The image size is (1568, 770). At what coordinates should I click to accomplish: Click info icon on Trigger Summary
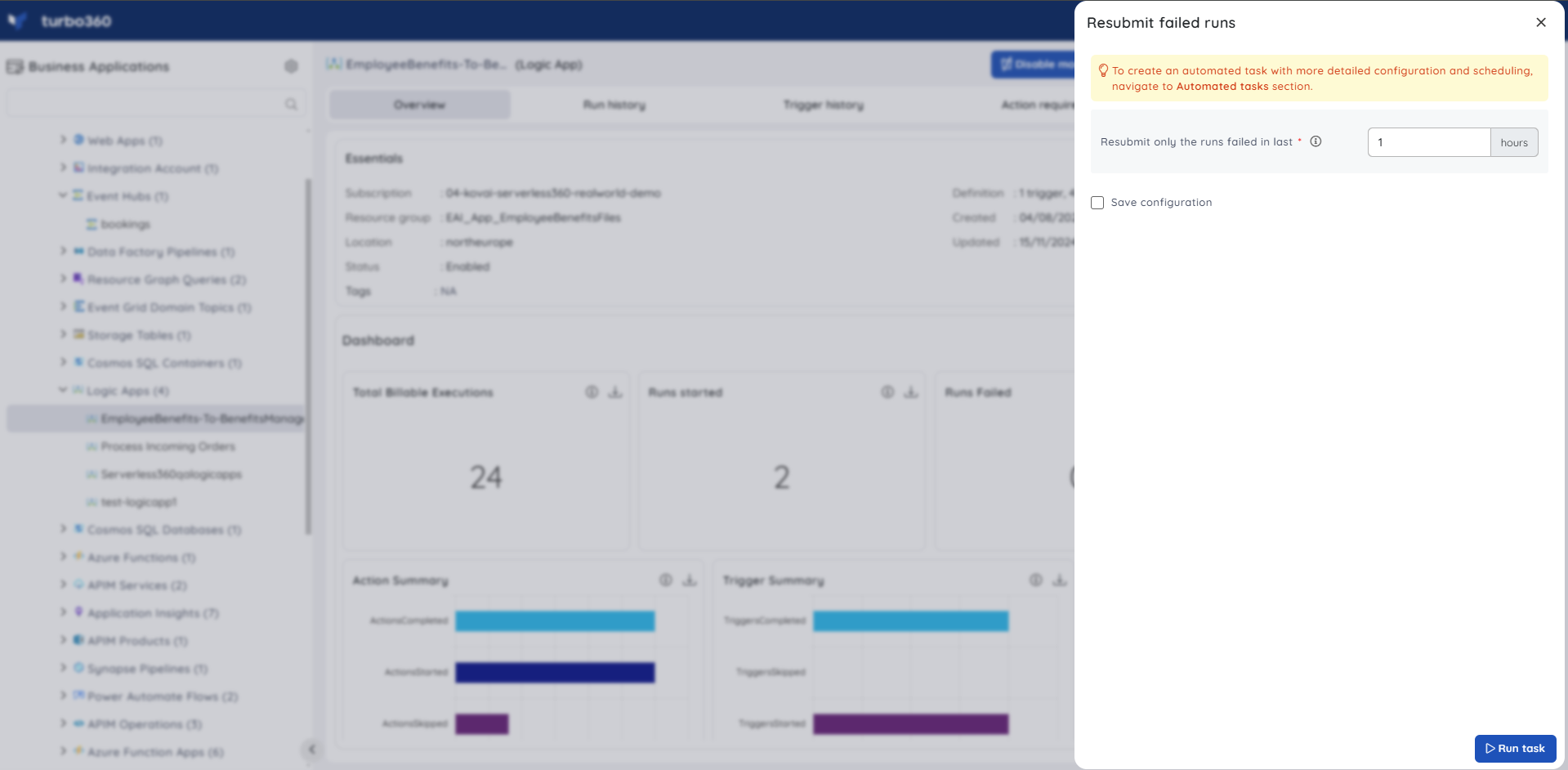(x=1036, y=580)
